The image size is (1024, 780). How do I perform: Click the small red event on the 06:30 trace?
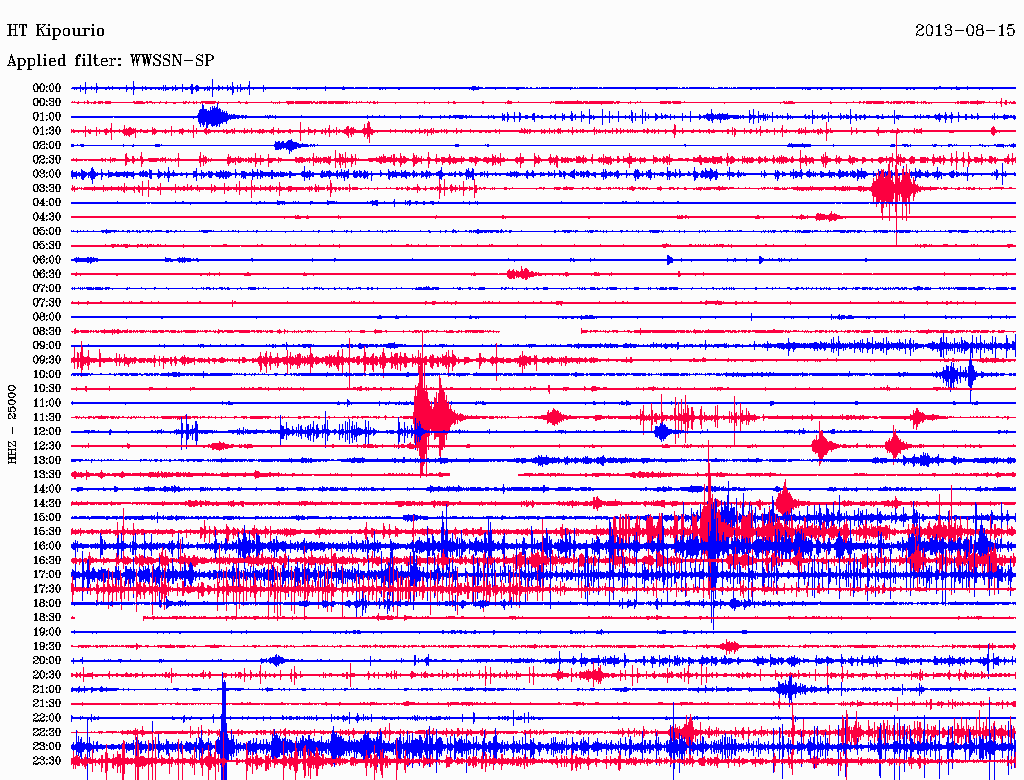point(522,274)
